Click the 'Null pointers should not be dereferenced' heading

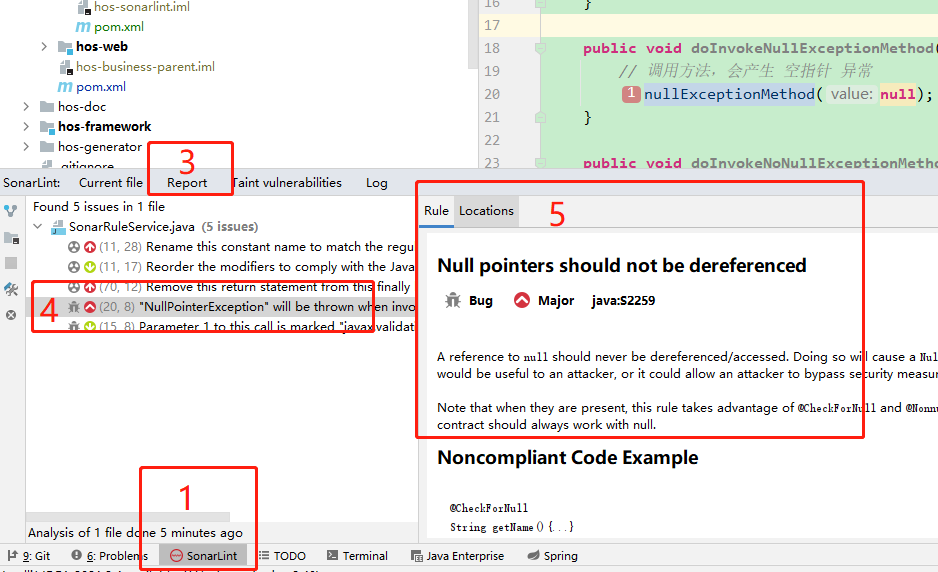[622, 265]
